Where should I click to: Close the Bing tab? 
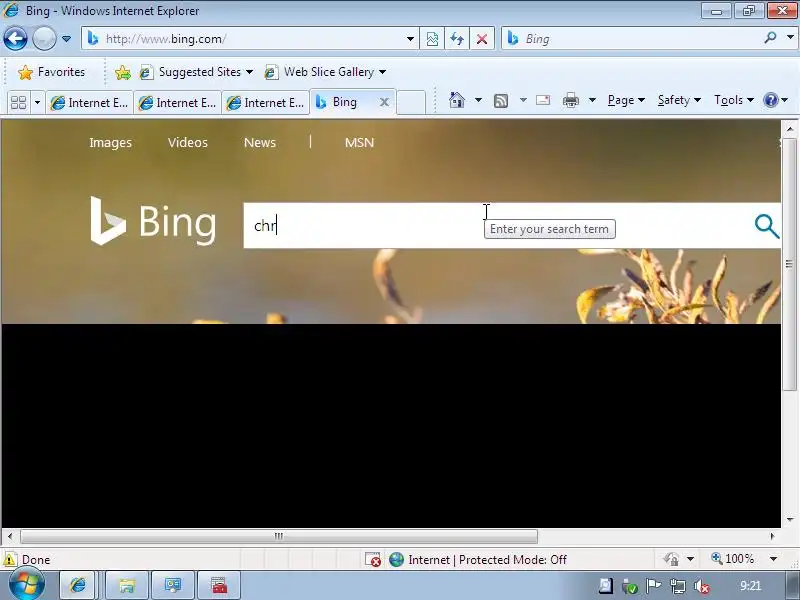coord(384,102)
